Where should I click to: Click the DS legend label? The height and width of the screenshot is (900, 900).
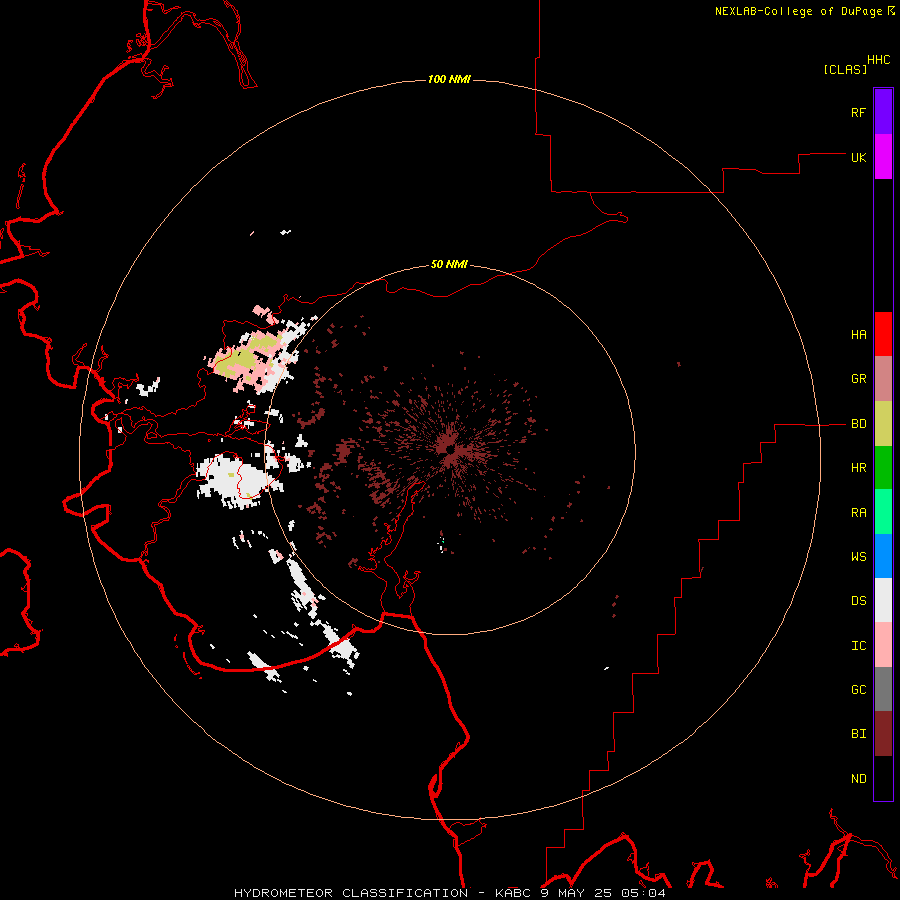tap(858, 601)
